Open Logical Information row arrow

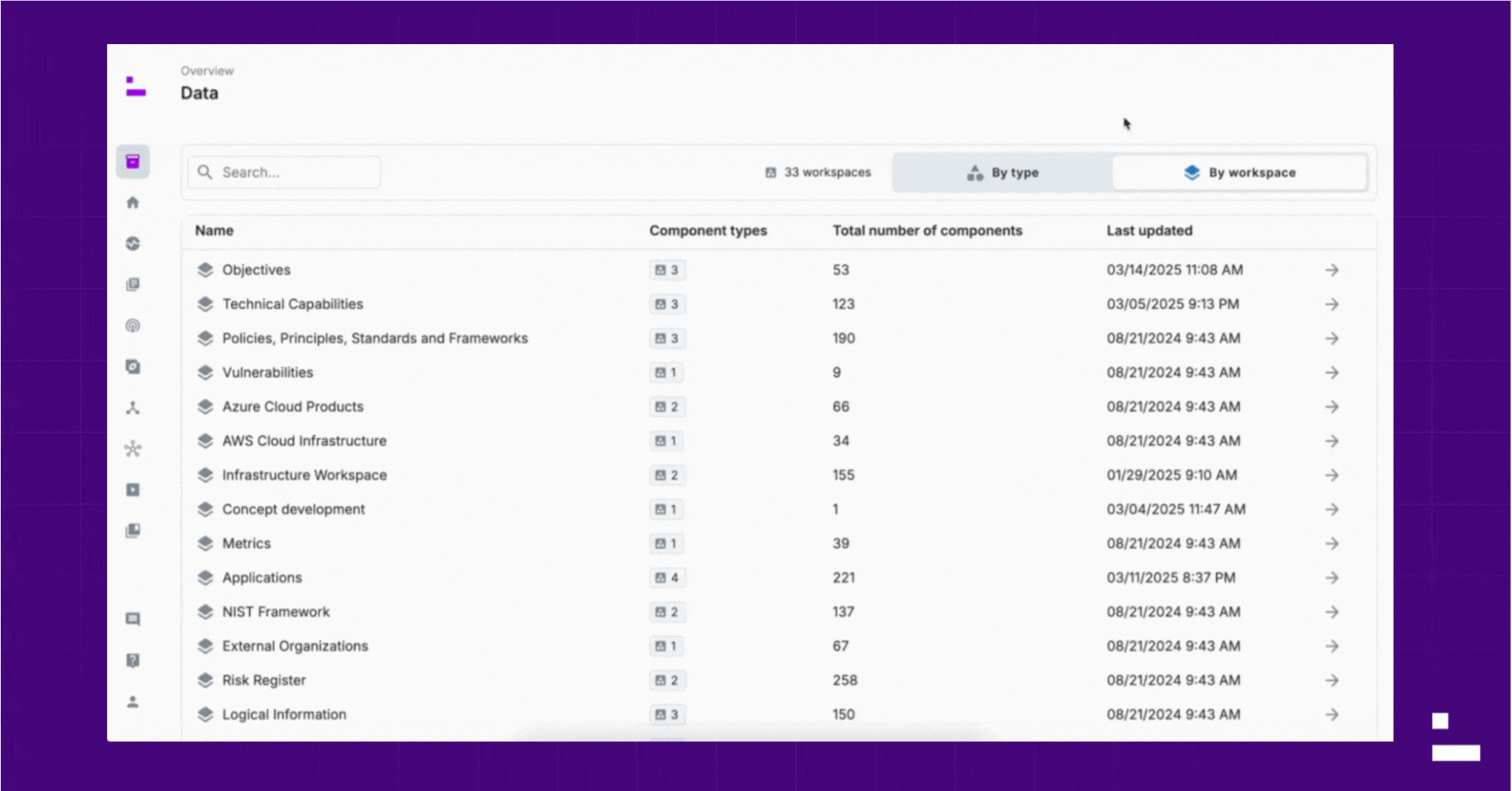1332,715
